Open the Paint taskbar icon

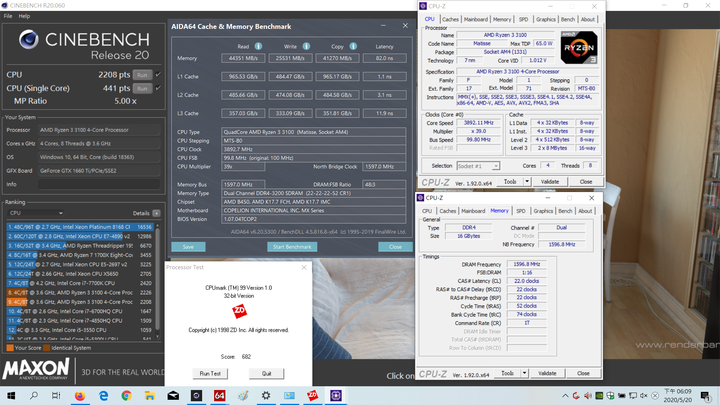coord(243,395)
